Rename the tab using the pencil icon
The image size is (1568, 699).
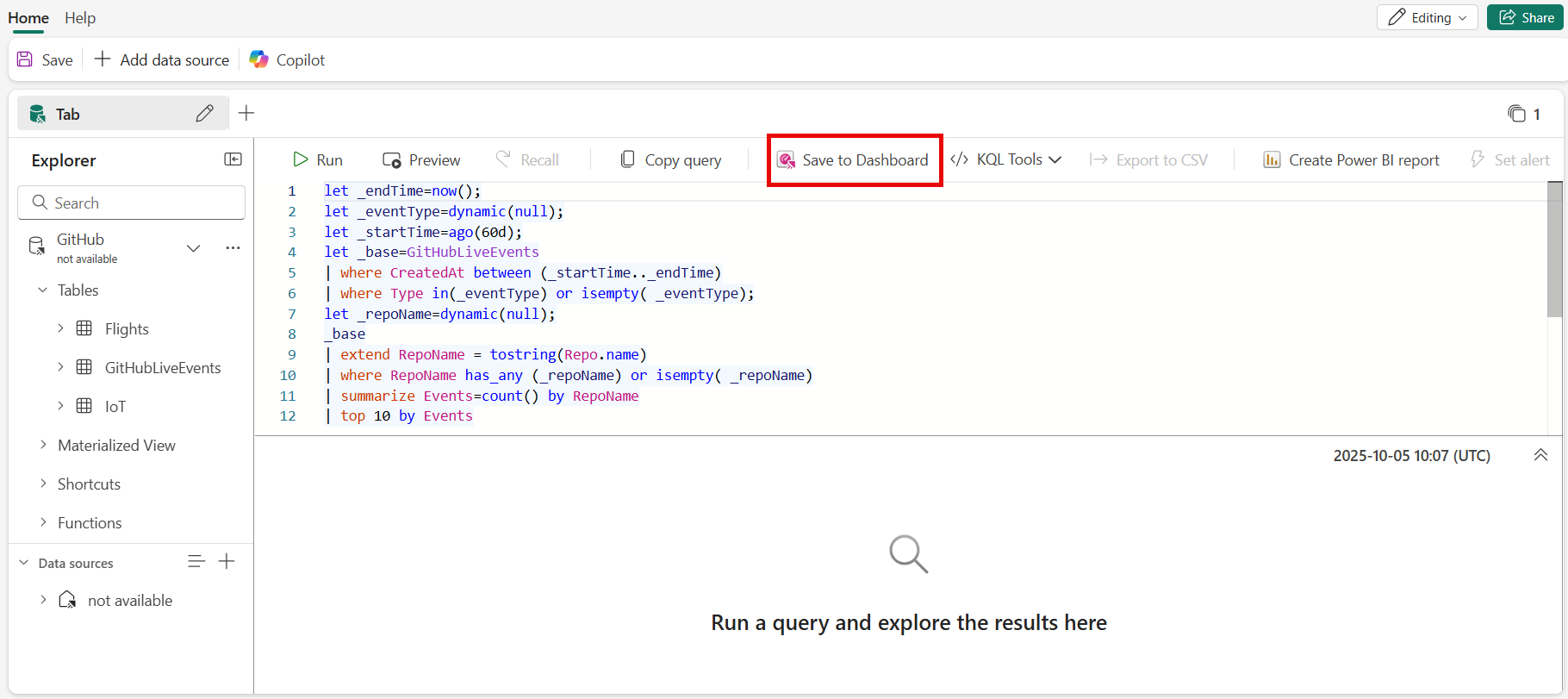tap(204, 114)
